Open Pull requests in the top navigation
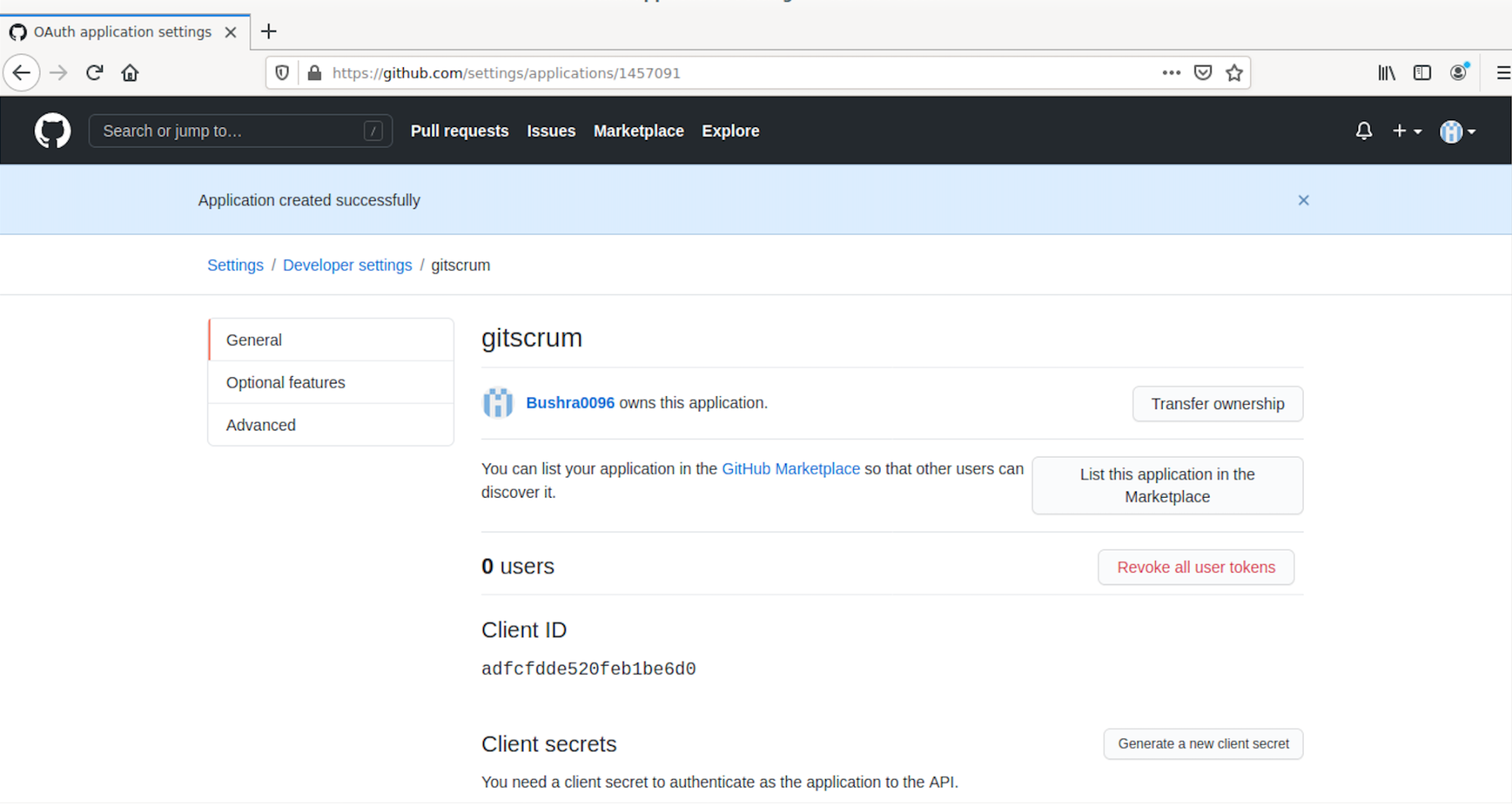 point(459,131)
